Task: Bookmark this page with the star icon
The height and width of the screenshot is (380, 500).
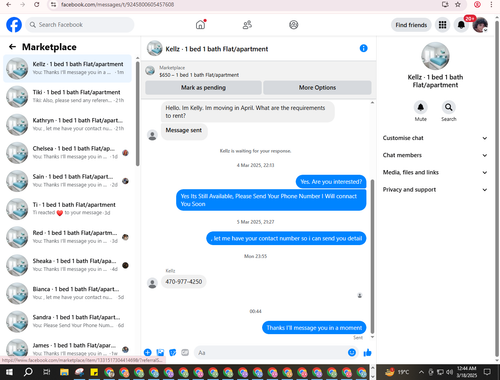Action: (x=458, y=5)
